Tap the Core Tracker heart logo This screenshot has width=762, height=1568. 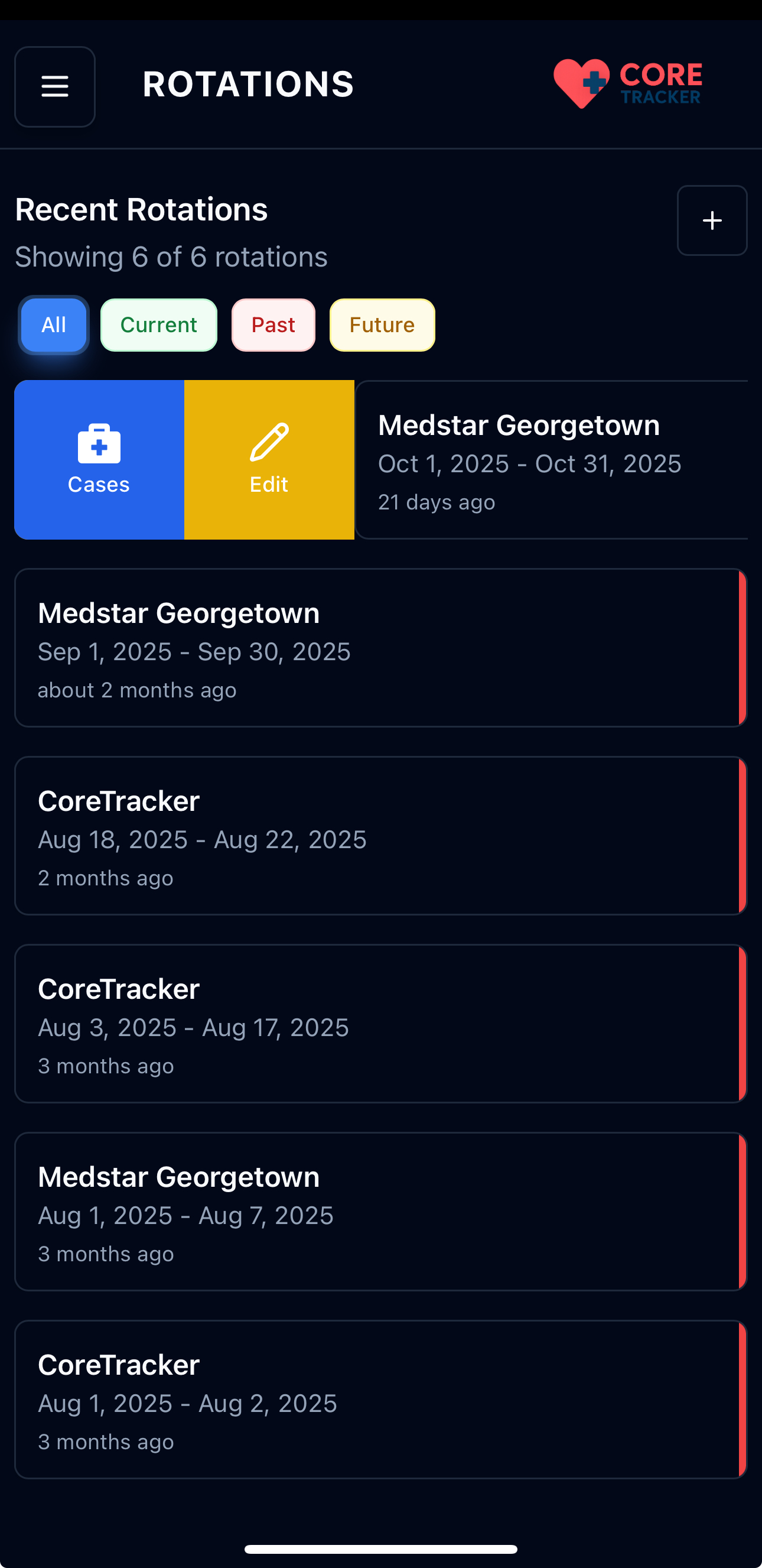tap(627, 84)
